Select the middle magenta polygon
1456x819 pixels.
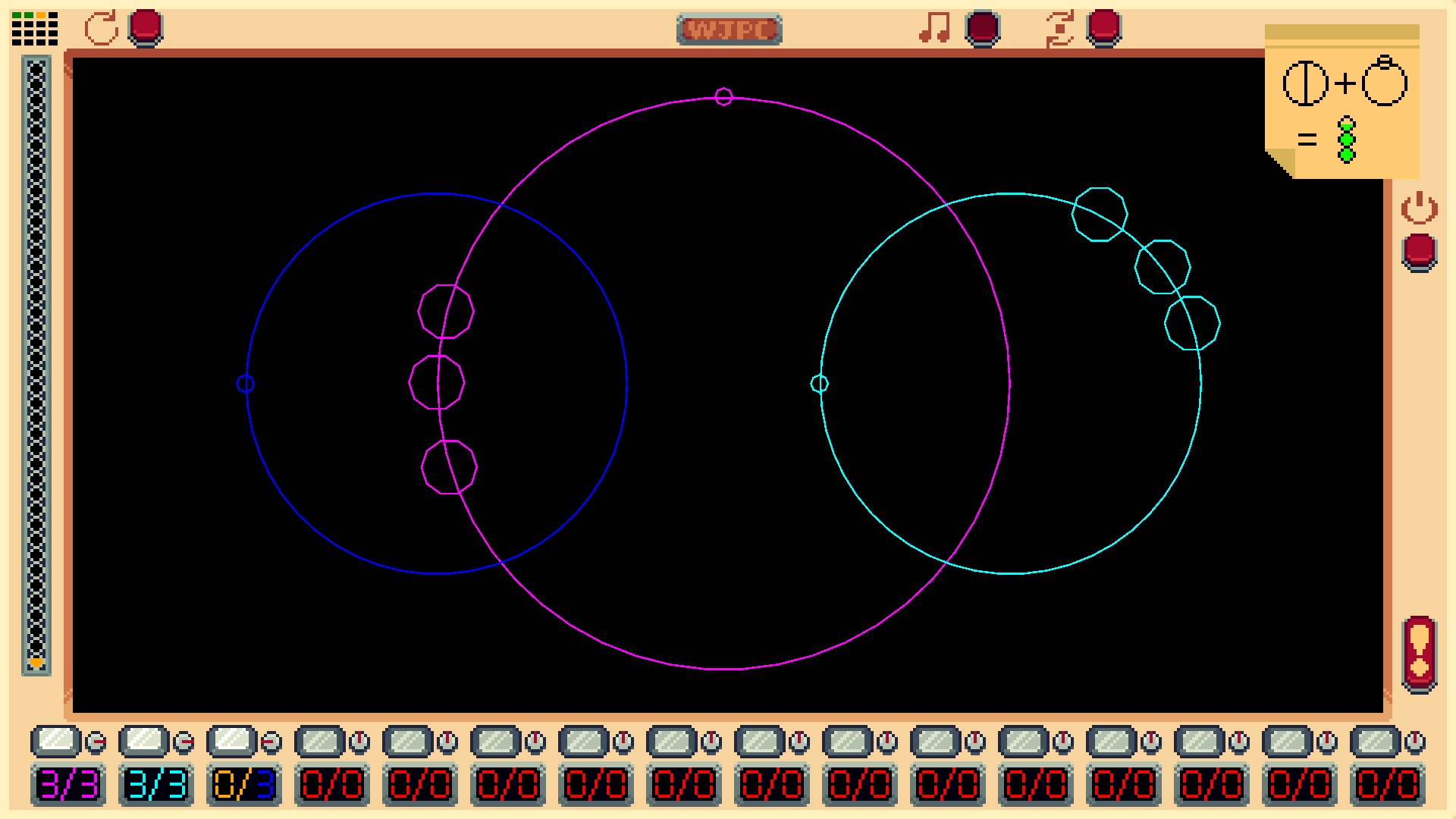point(437,382)
